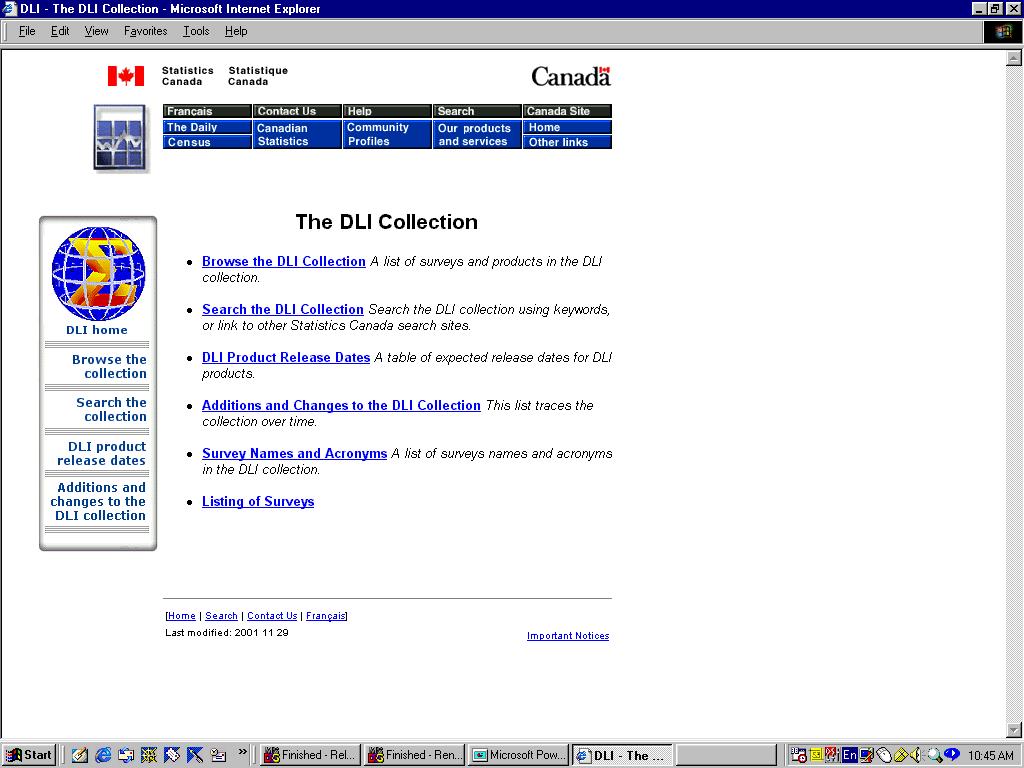Click the En language indicator in tray
The width and height of the screenshot is (1024, 768).
[x=849, y=755]
